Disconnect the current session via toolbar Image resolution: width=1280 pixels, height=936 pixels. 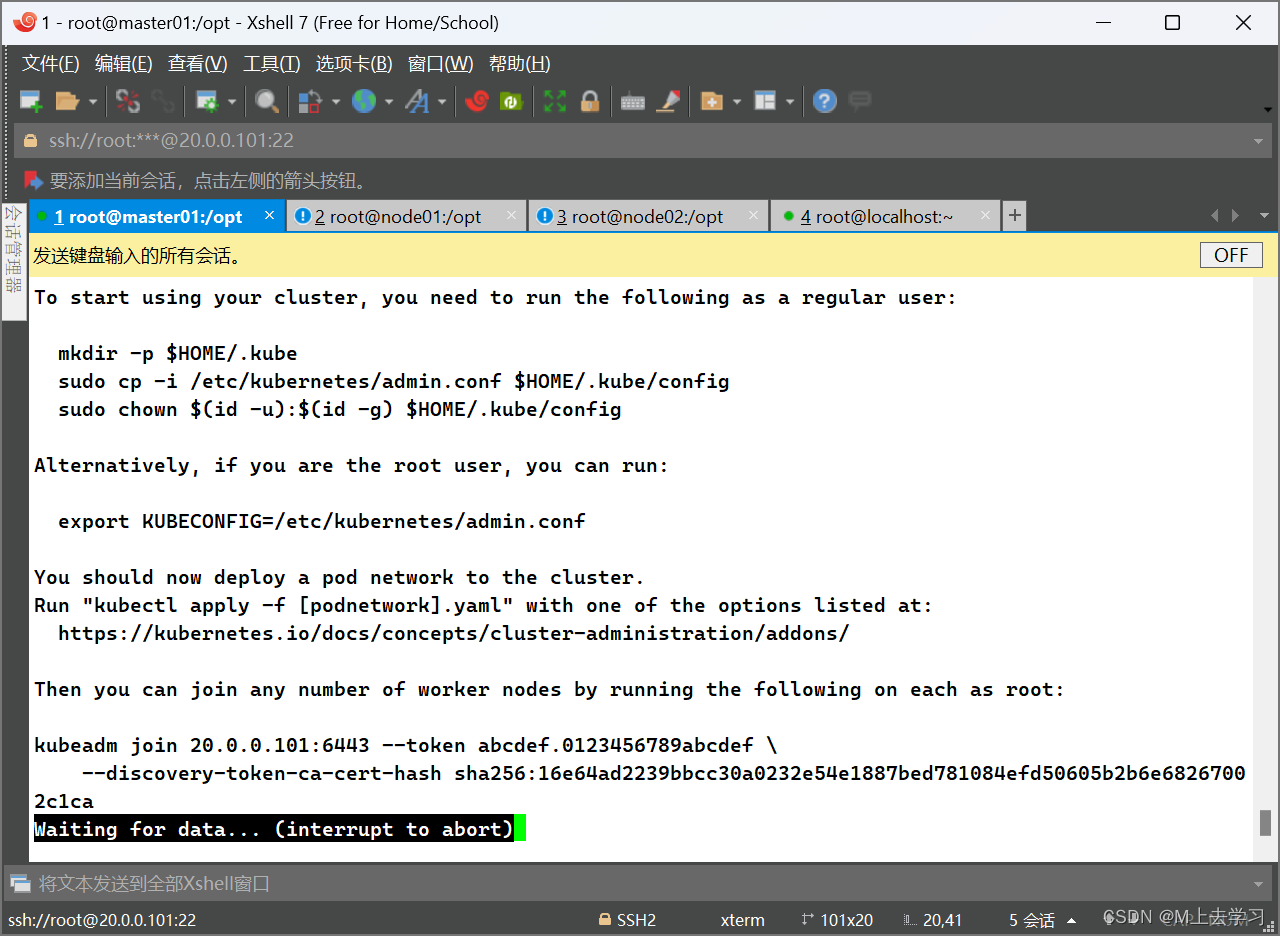click(x=128, y=101)
